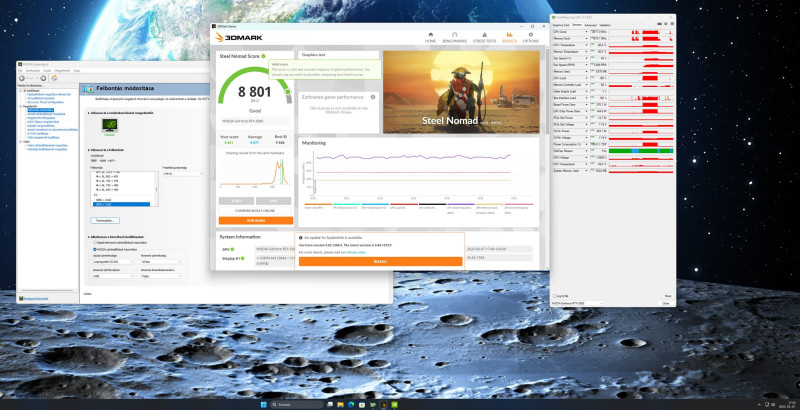The height and width of the screenshot is (410, 800).
Task: Click the Steel Nomad benchmark artwork
Action: click(461, 92)
